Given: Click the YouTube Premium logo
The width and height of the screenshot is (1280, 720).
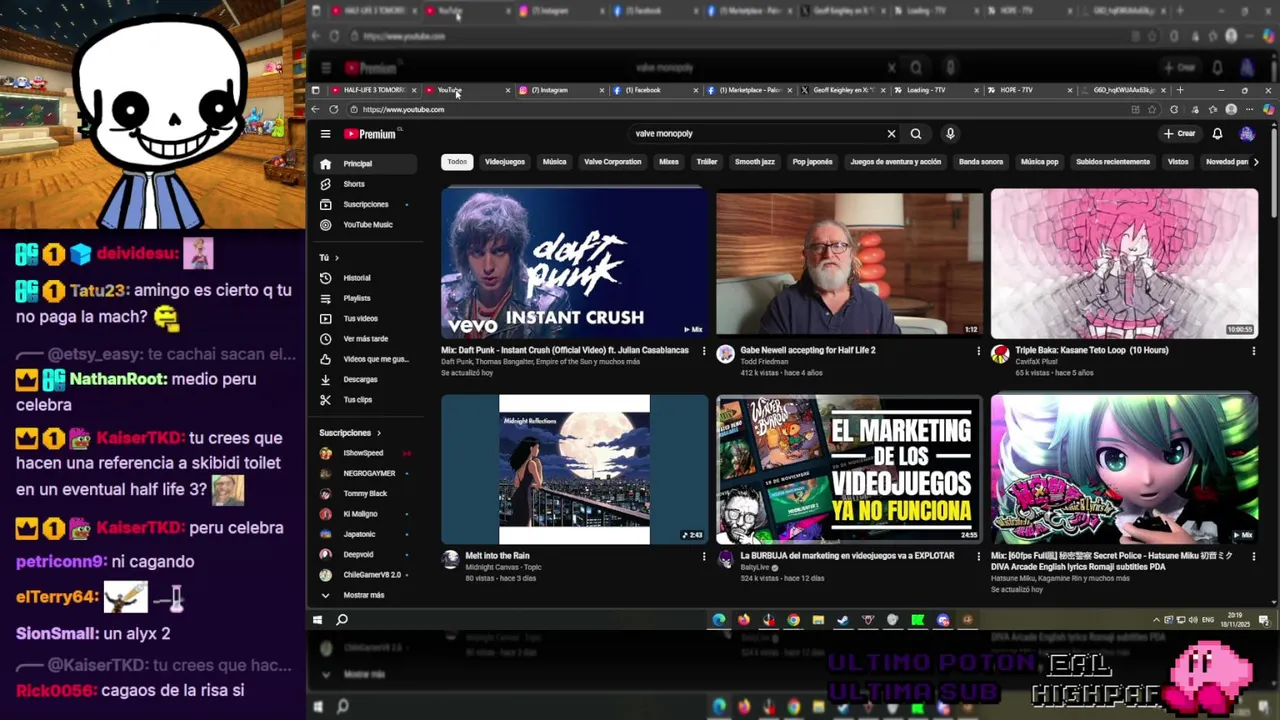Looking at the screenshot, I should point(372,134).
